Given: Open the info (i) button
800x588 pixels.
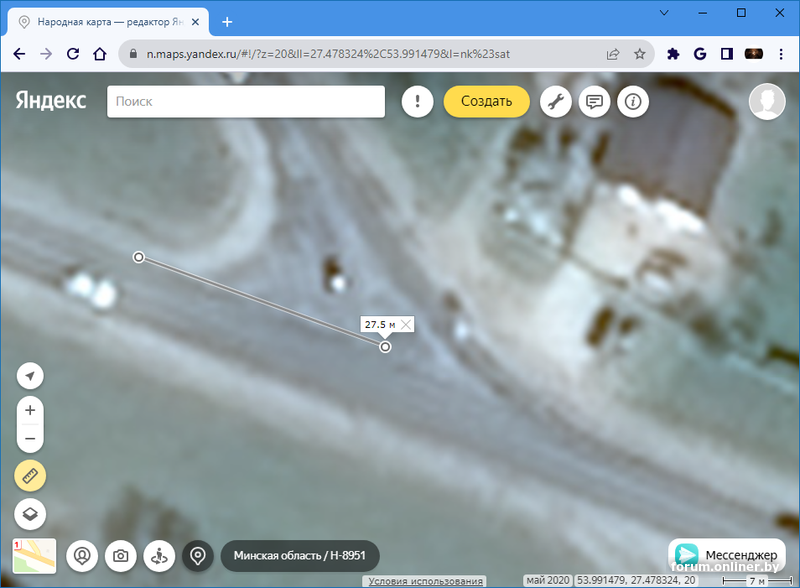Looking at the screenshot, I should (633, 102).
